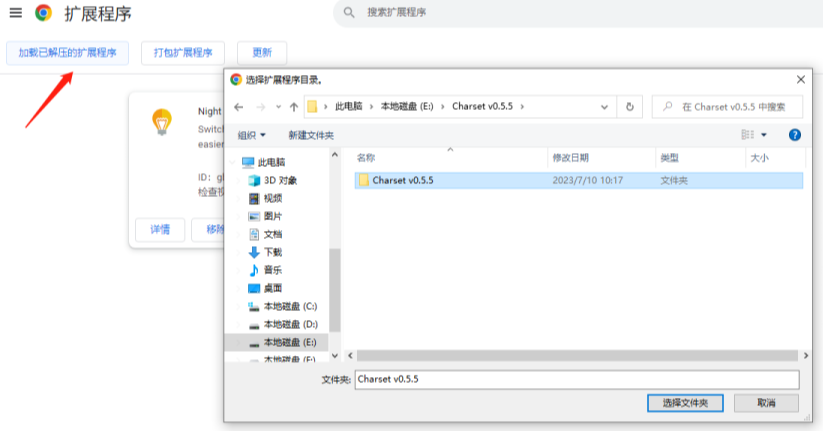Click the horizontal scroll right arrow
The width and height of the screenshot is (823, 431).
tap(806, 356)
